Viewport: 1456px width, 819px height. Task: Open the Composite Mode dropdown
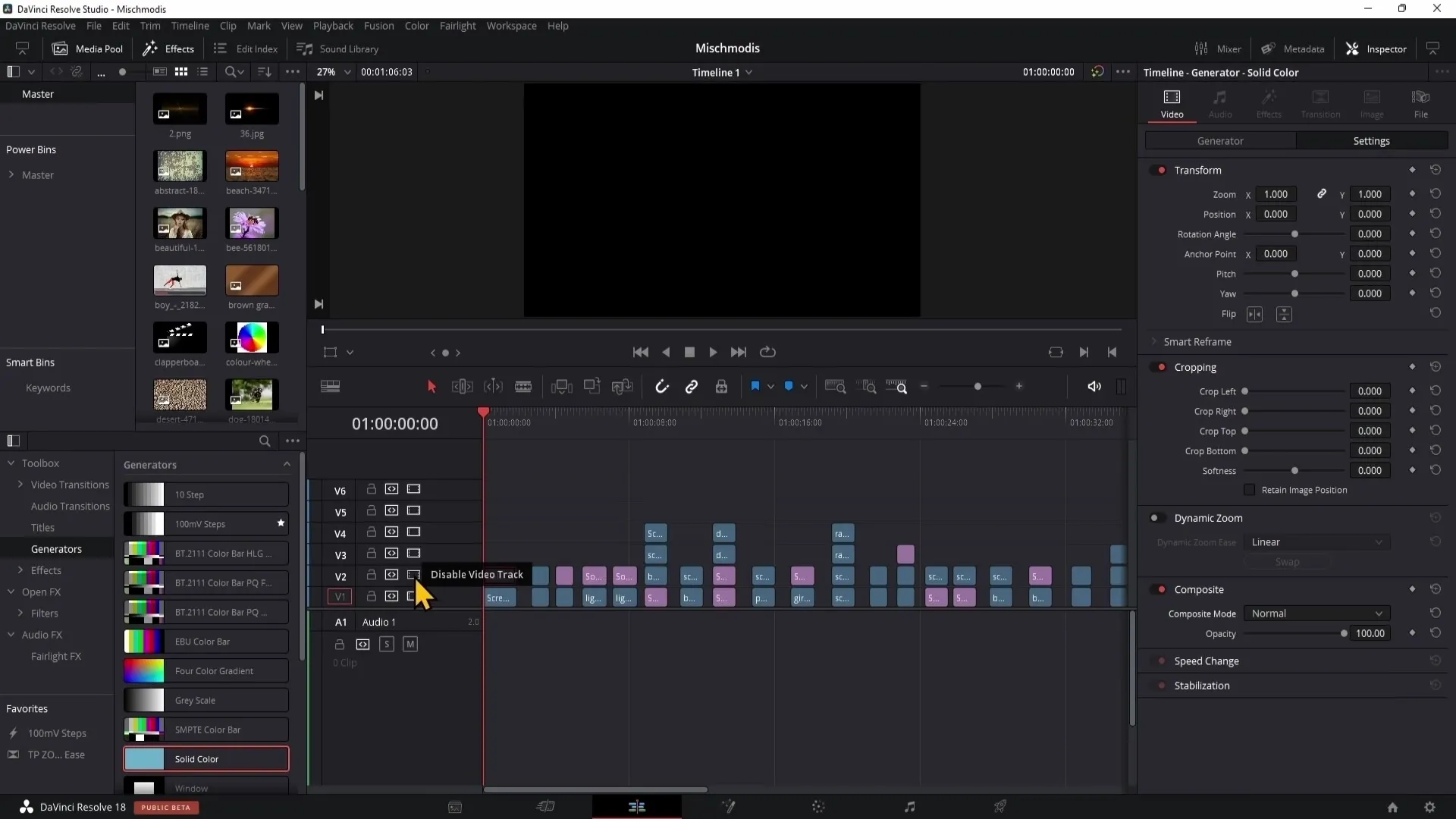[1317, 613]
